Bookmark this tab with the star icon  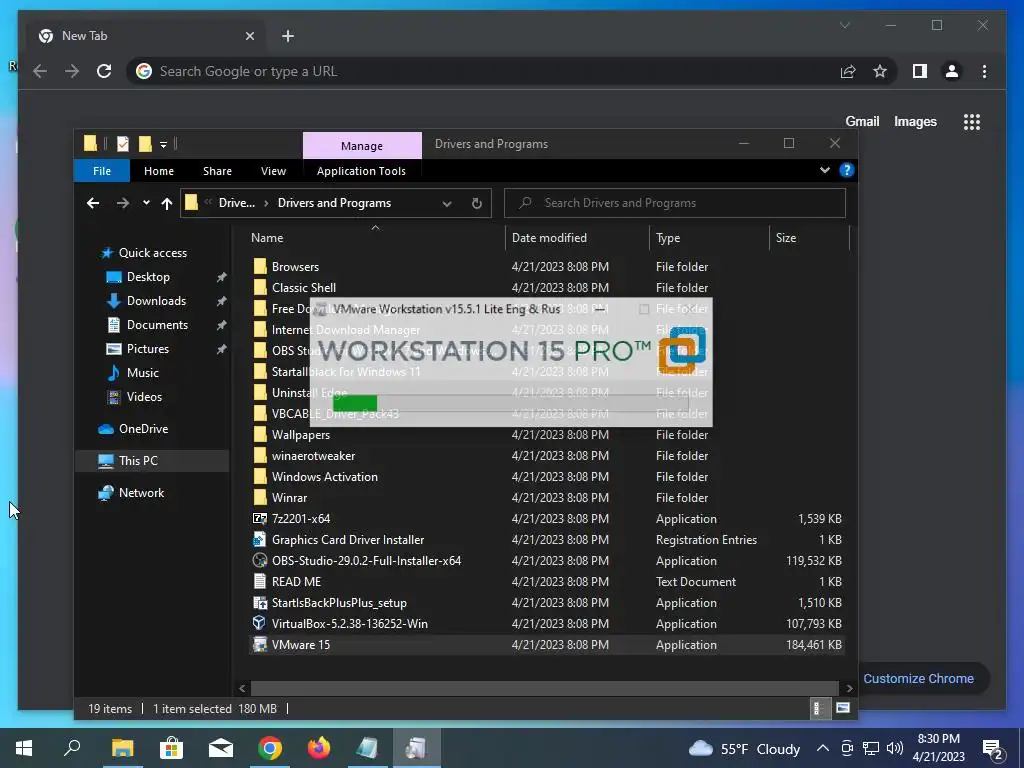click(880, 71)
